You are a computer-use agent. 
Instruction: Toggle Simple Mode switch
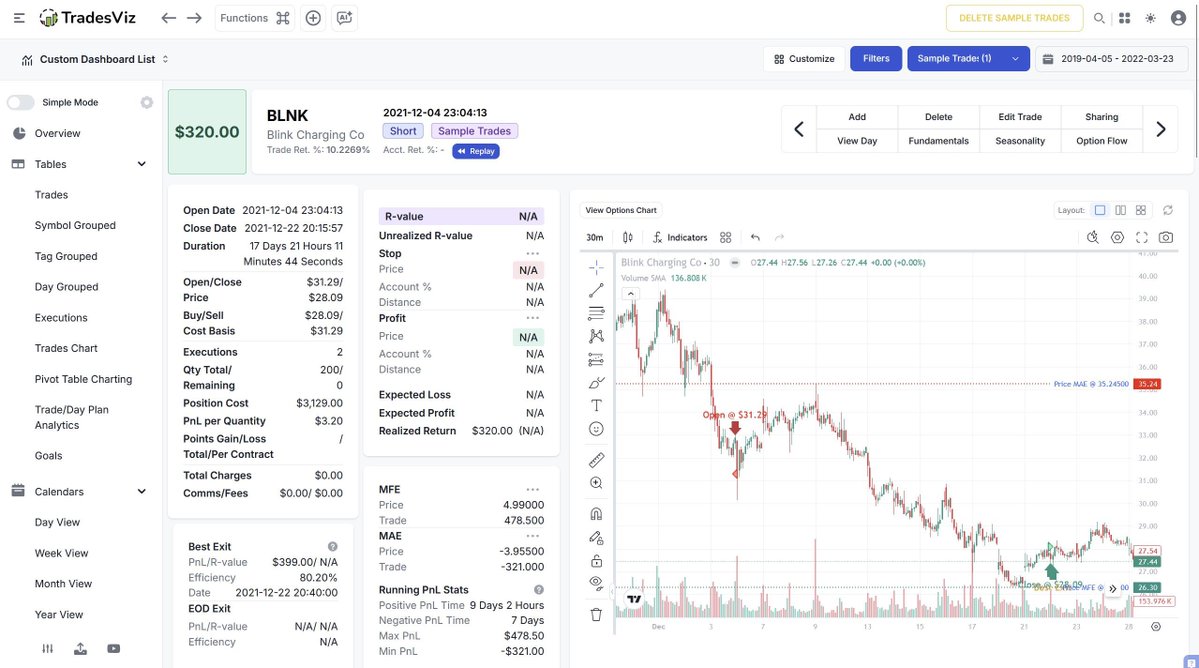pyautogui.click(x=21, y=102)
